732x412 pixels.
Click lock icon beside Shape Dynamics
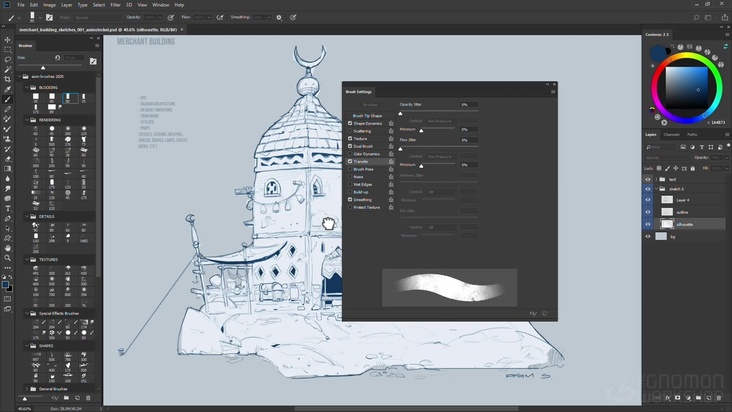391,124
